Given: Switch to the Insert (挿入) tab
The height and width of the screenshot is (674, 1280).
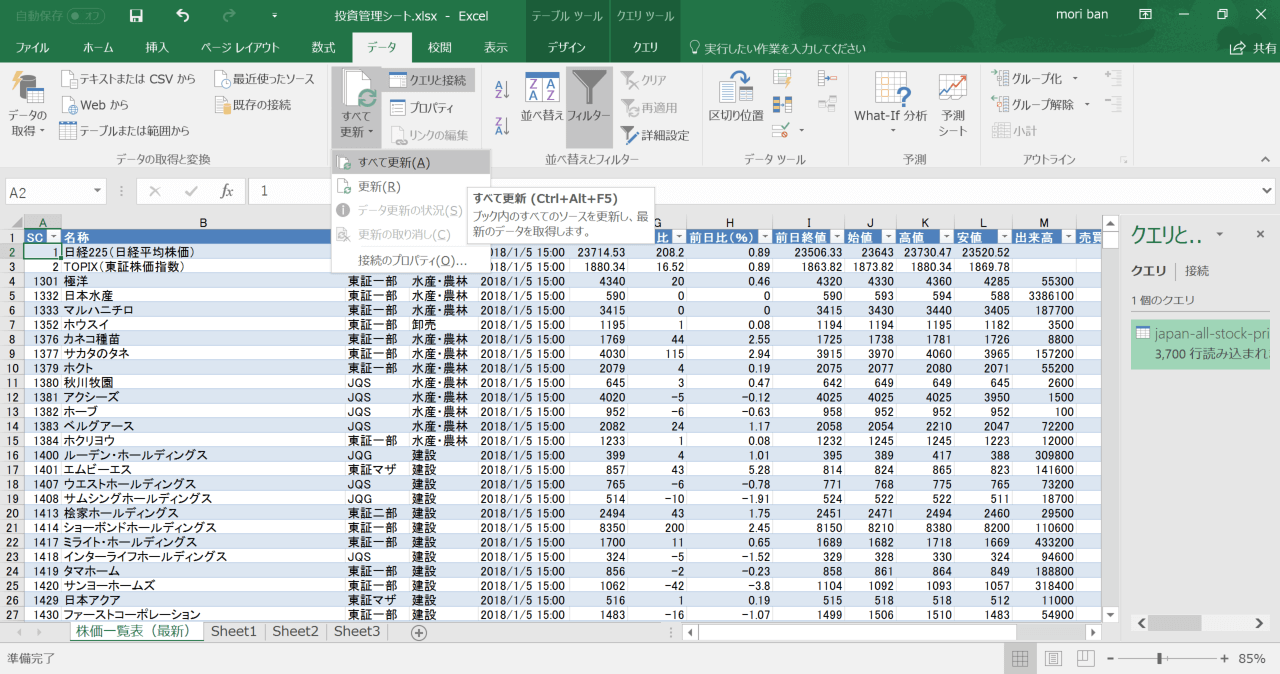Looking at the screenshot, I should tap(157, 48).
